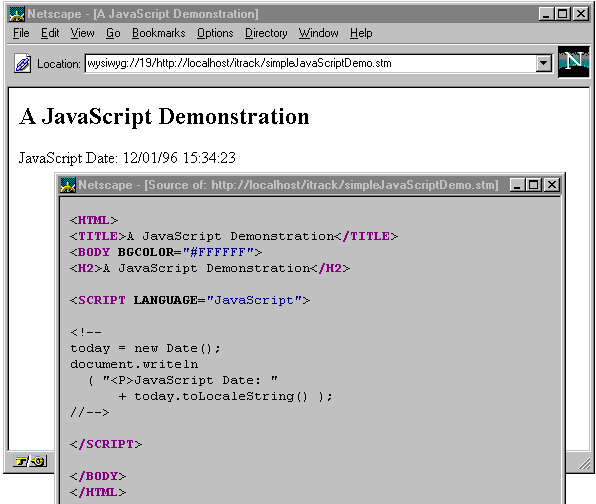
Task: Click the '</SCRIPT>' closing tag
Action: [106, 444]
